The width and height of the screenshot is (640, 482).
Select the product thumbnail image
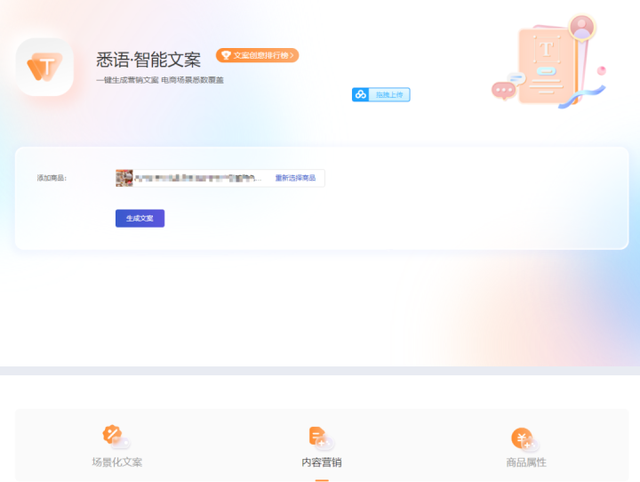pyautogui.click(x=124, y=178)
